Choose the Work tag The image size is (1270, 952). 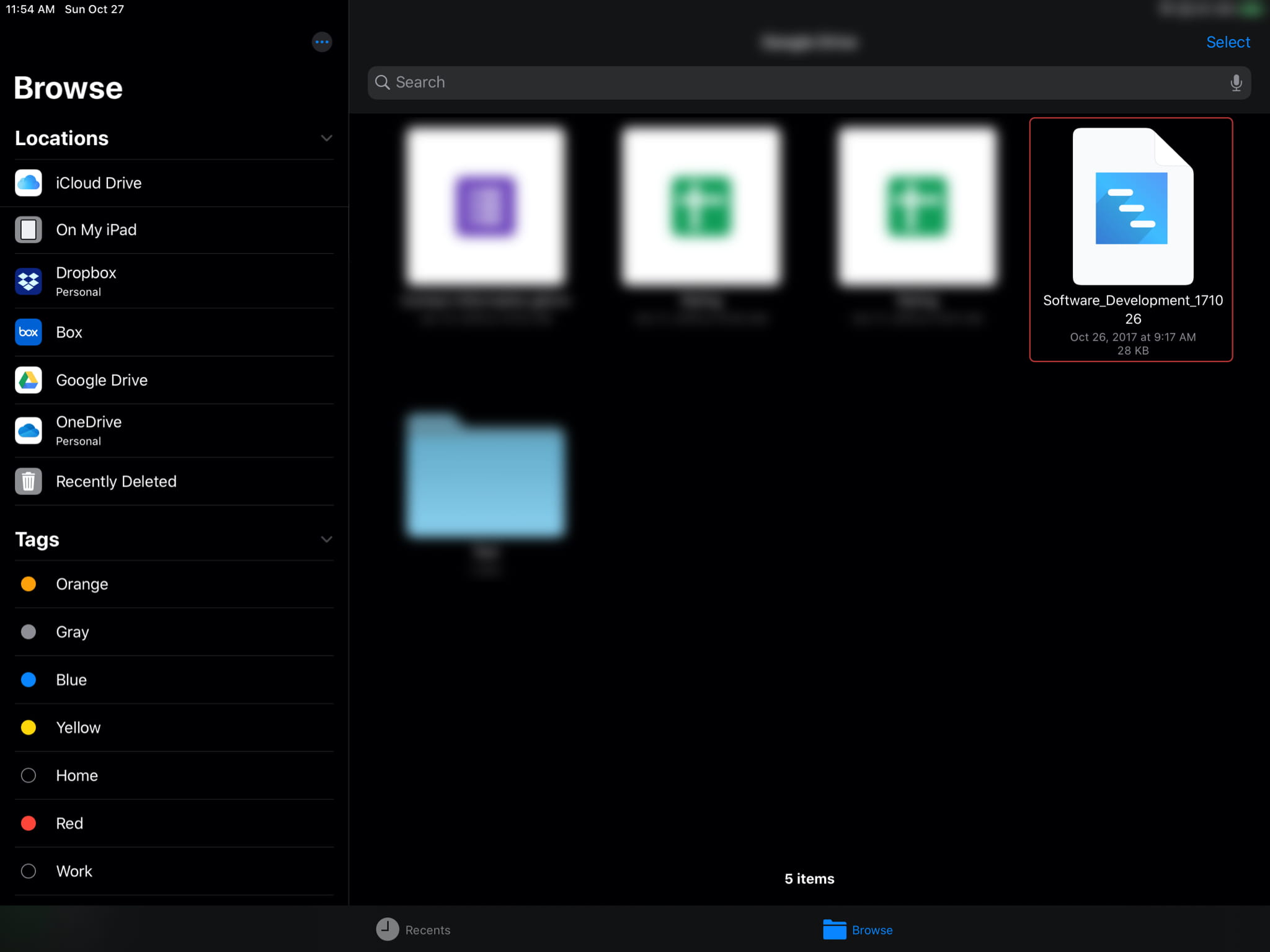click(74, 871)
